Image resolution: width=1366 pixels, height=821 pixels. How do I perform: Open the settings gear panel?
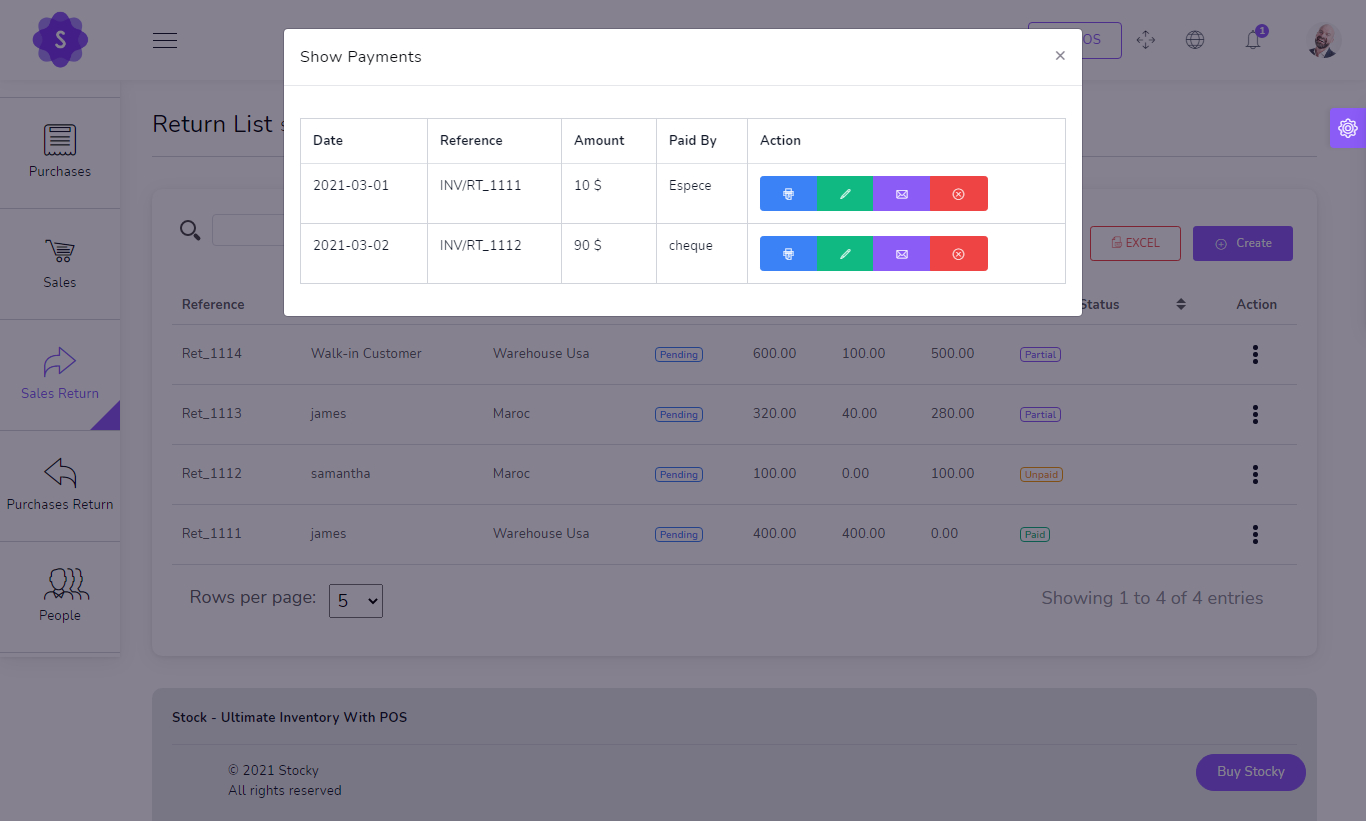pos(1348,127)
